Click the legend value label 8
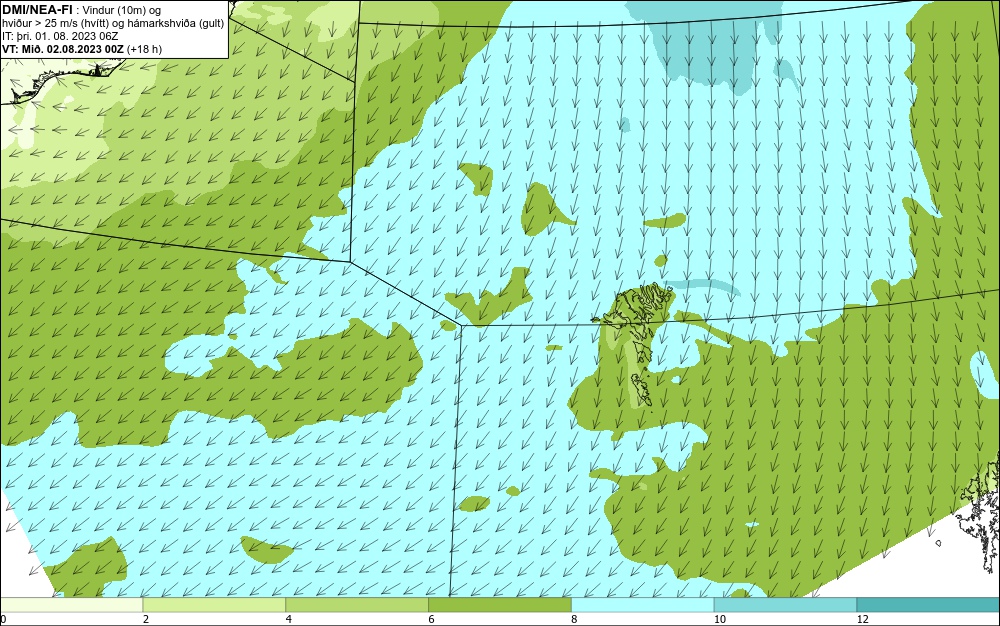Screen dimensions: 1000x626 575,619
